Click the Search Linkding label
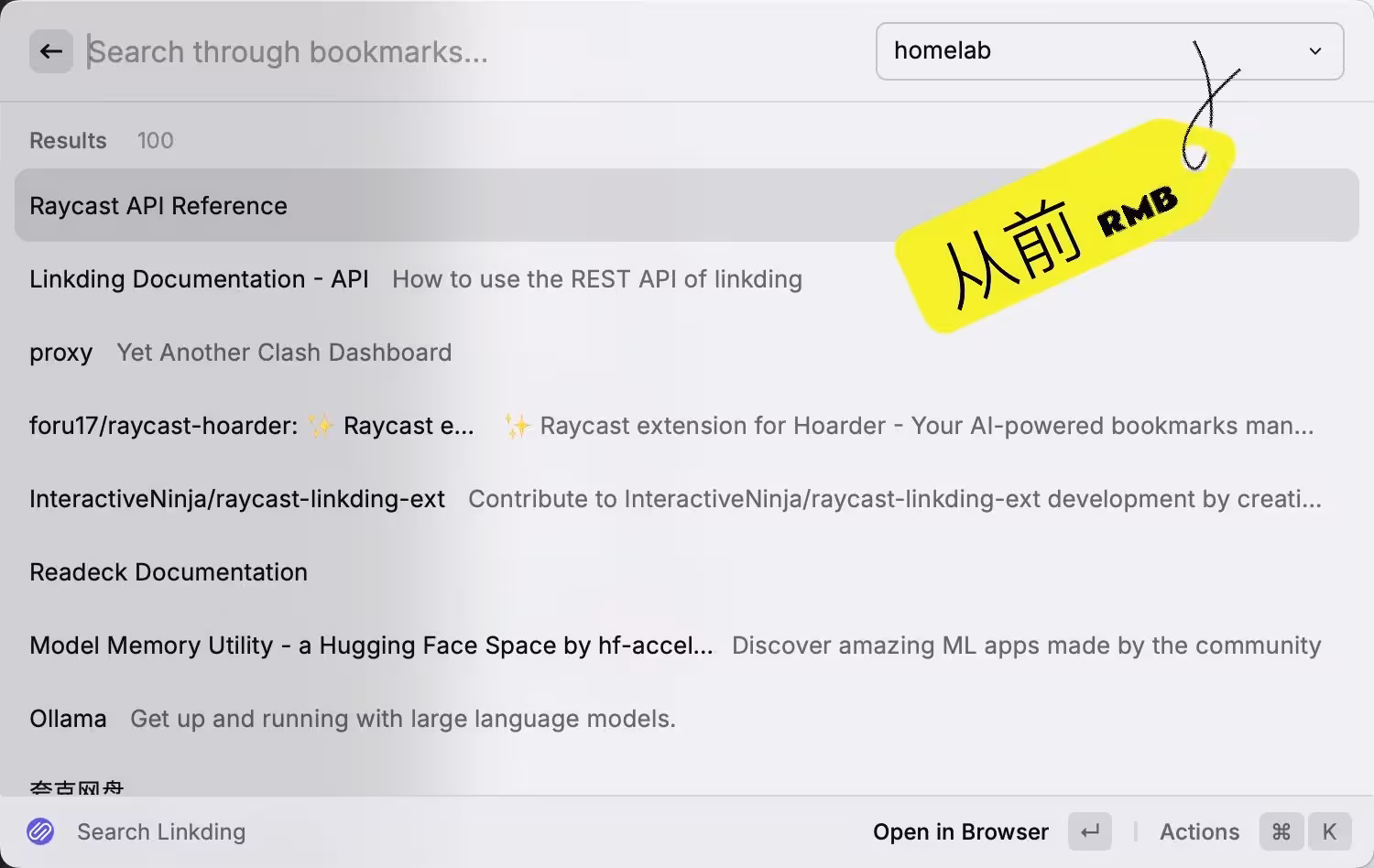Screen dimensions: 1374x868 161,831
